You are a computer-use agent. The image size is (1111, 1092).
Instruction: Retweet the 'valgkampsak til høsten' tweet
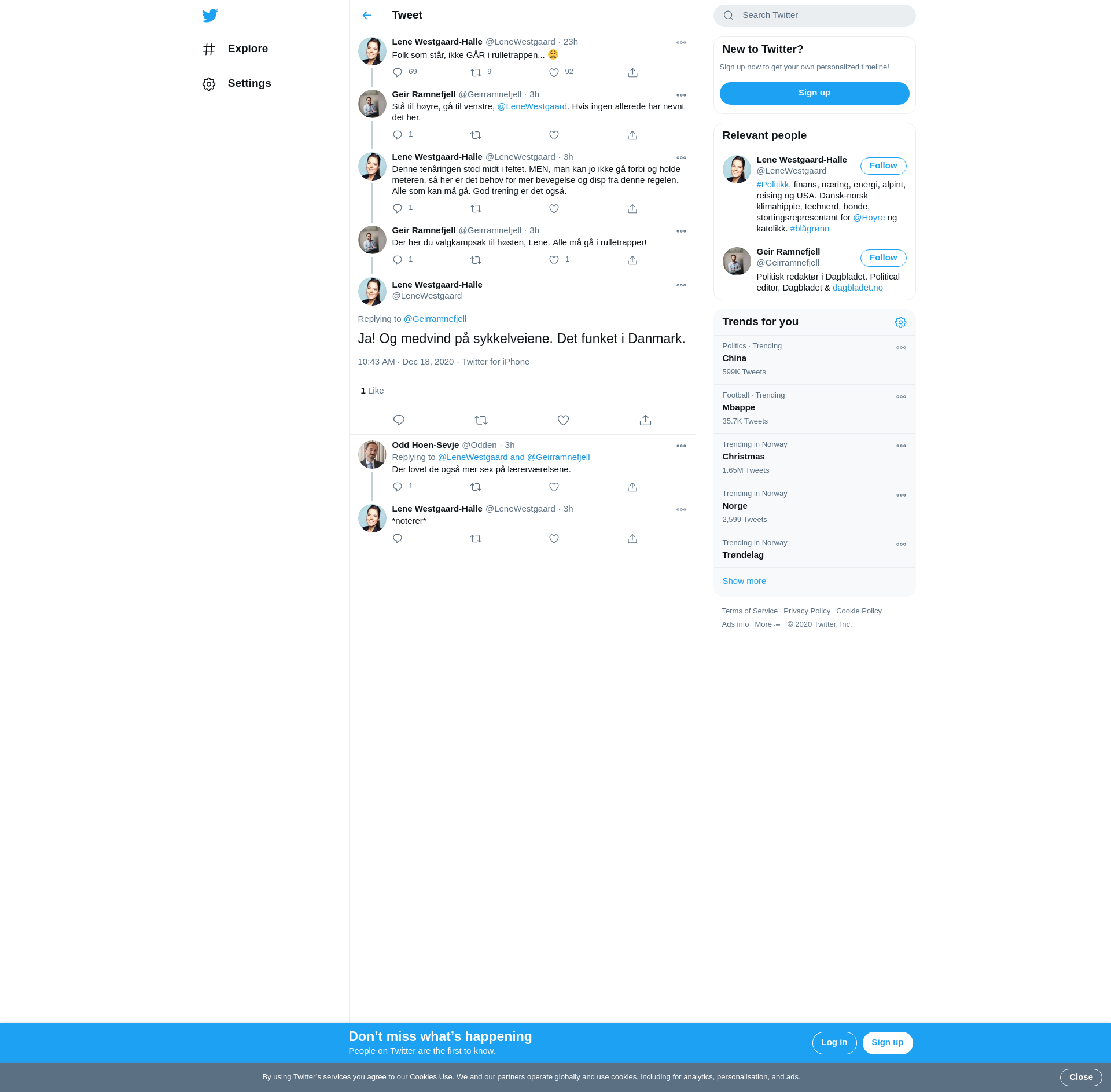click(476, 260)
